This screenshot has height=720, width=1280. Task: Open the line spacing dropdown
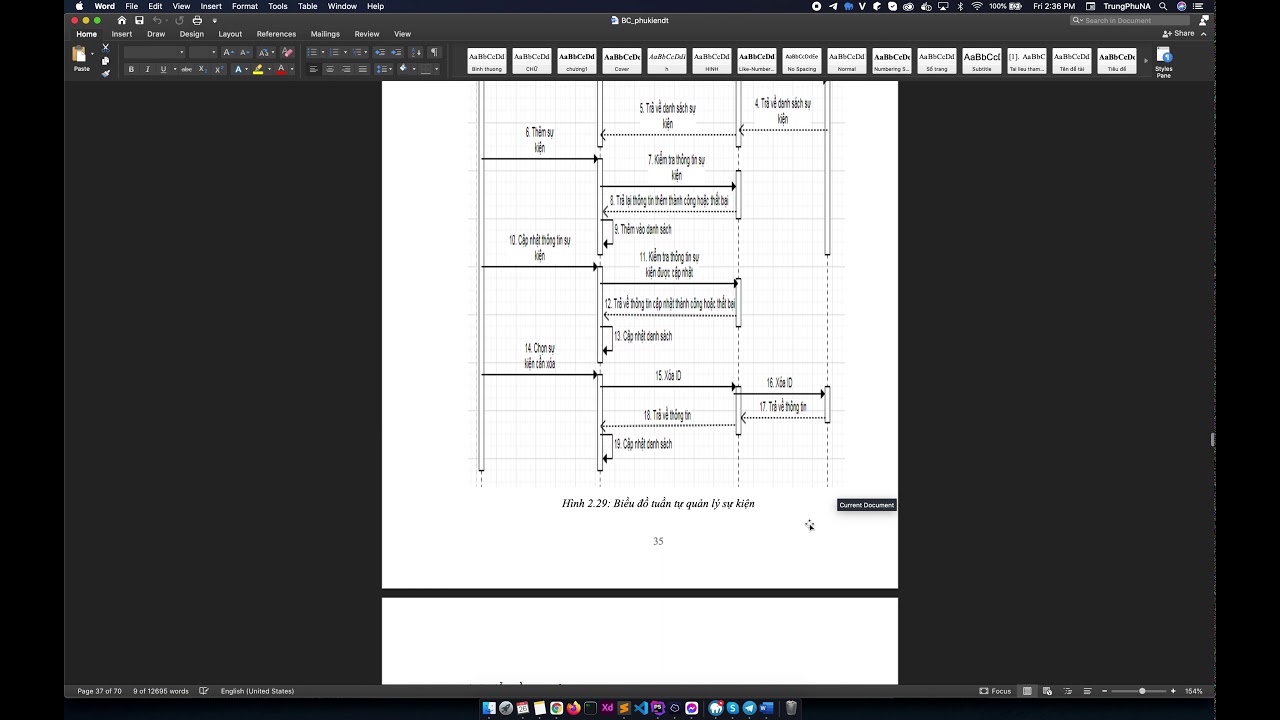(385, 69)
